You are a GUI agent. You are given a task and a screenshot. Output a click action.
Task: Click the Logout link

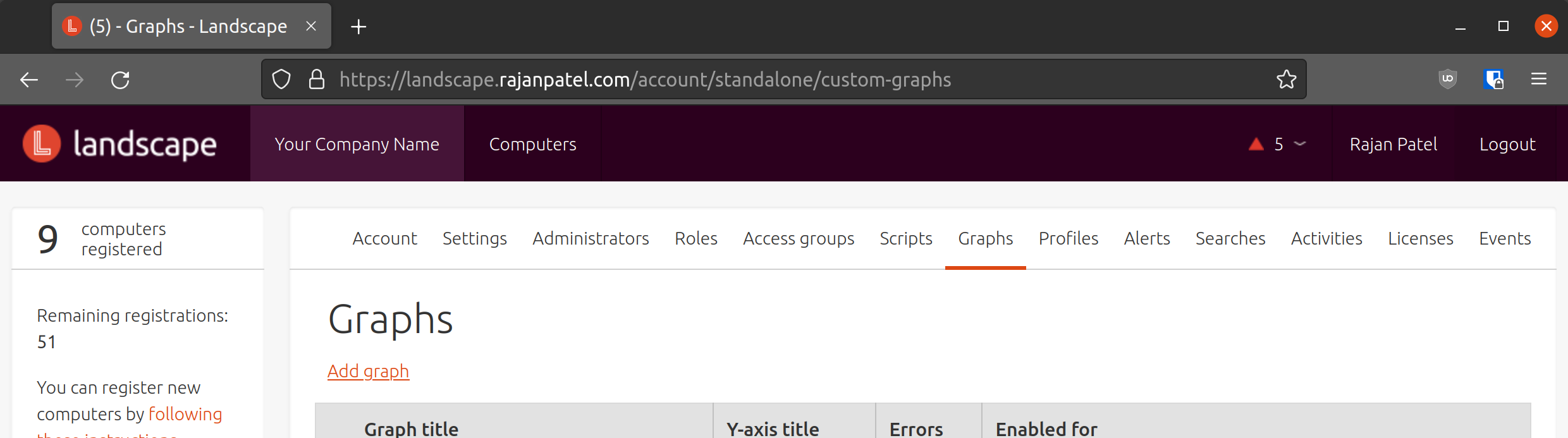(x=1507, y=144)
